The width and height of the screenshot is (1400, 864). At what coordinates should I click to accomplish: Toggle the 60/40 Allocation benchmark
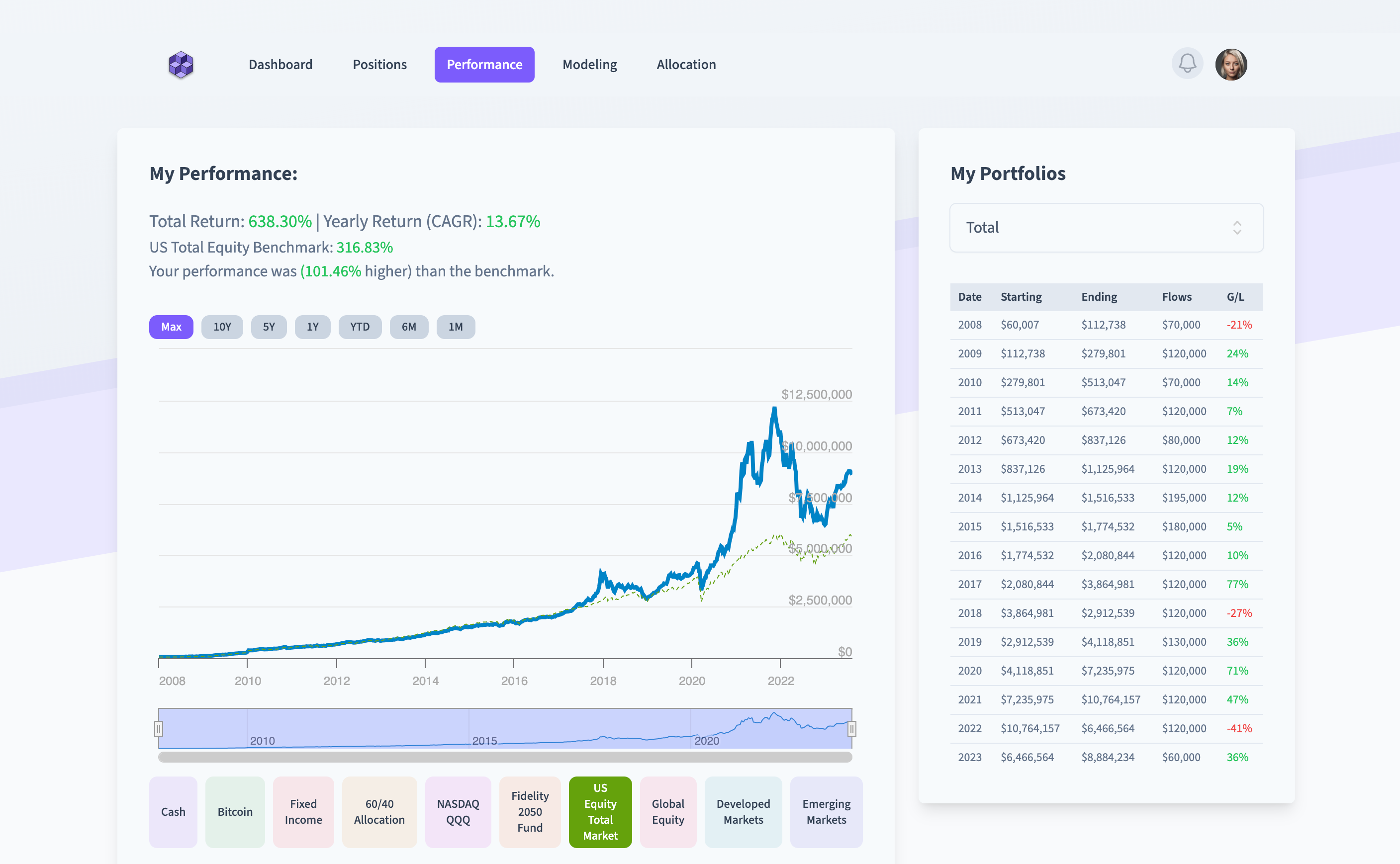tap(379, 811)
